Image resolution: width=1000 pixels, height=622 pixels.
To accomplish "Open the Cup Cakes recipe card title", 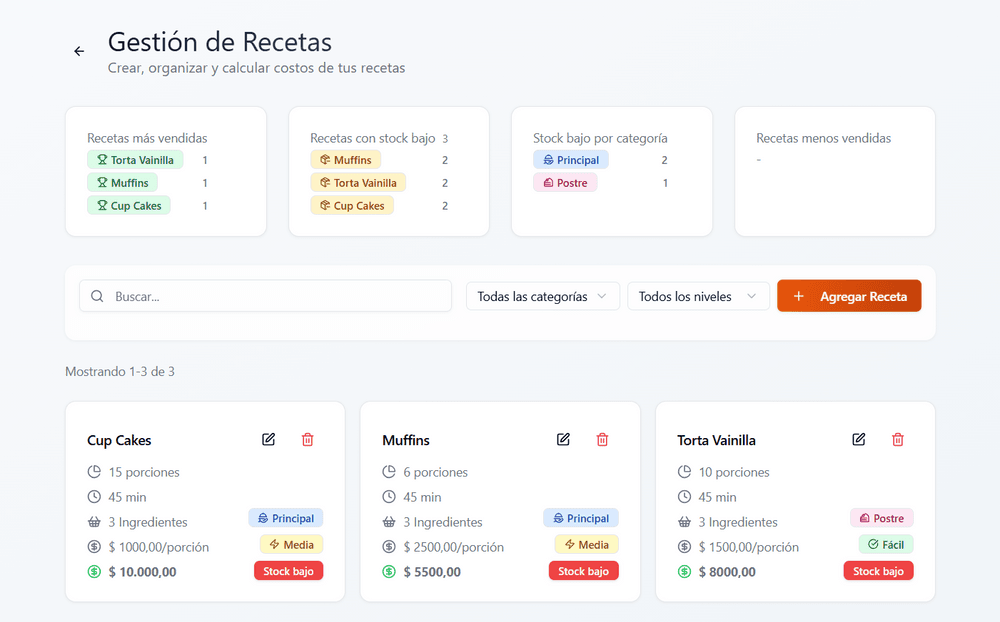I will tap(119, 441).
